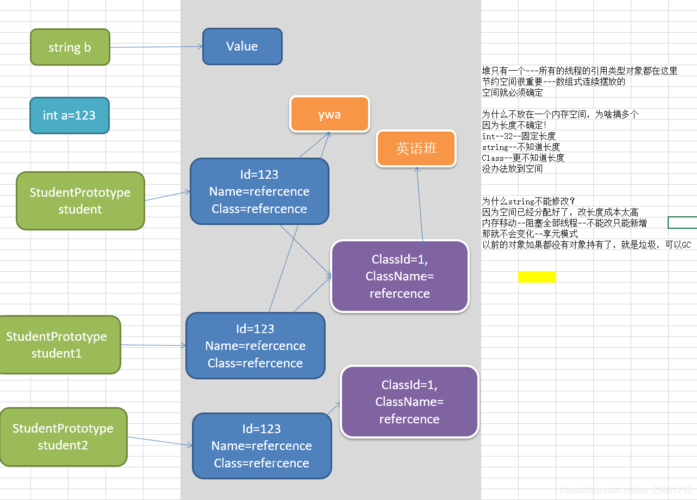The width and height of the screenshot is (697, 500).
Task: Click the cell text "空间就必须确定"
Action: (513, 93)
